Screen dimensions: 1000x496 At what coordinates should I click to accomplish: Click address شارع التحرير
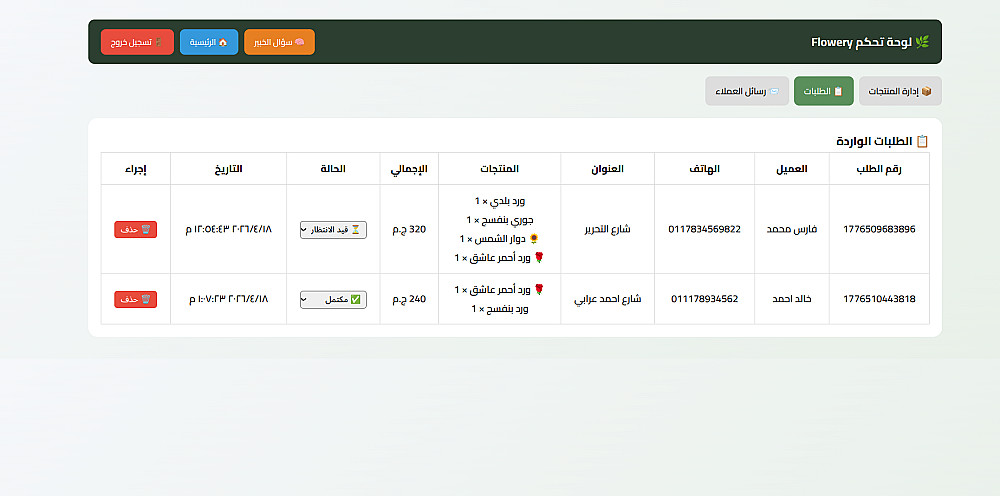pos(607,230)
